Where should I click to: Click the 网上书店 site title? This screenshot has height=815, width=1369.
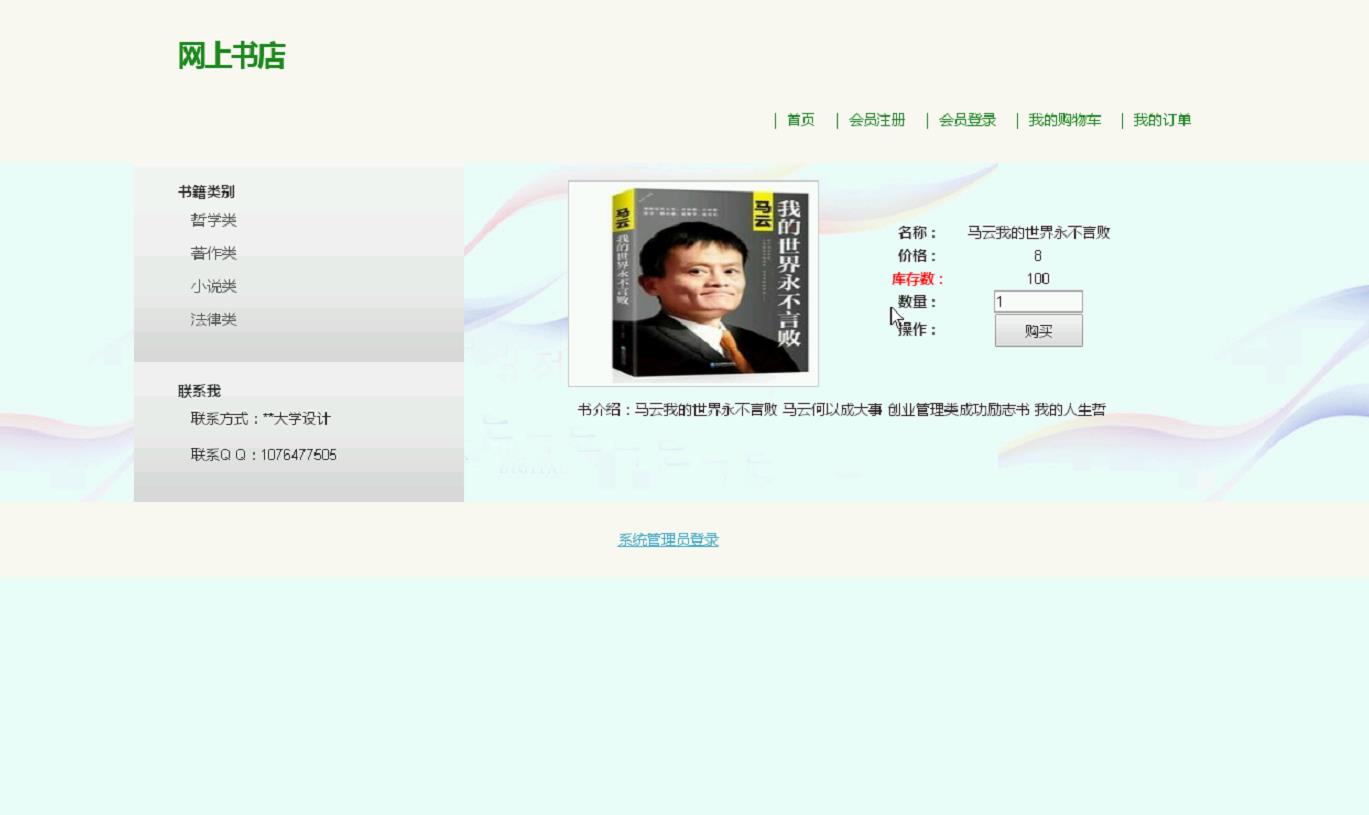(x=231, y=56)
